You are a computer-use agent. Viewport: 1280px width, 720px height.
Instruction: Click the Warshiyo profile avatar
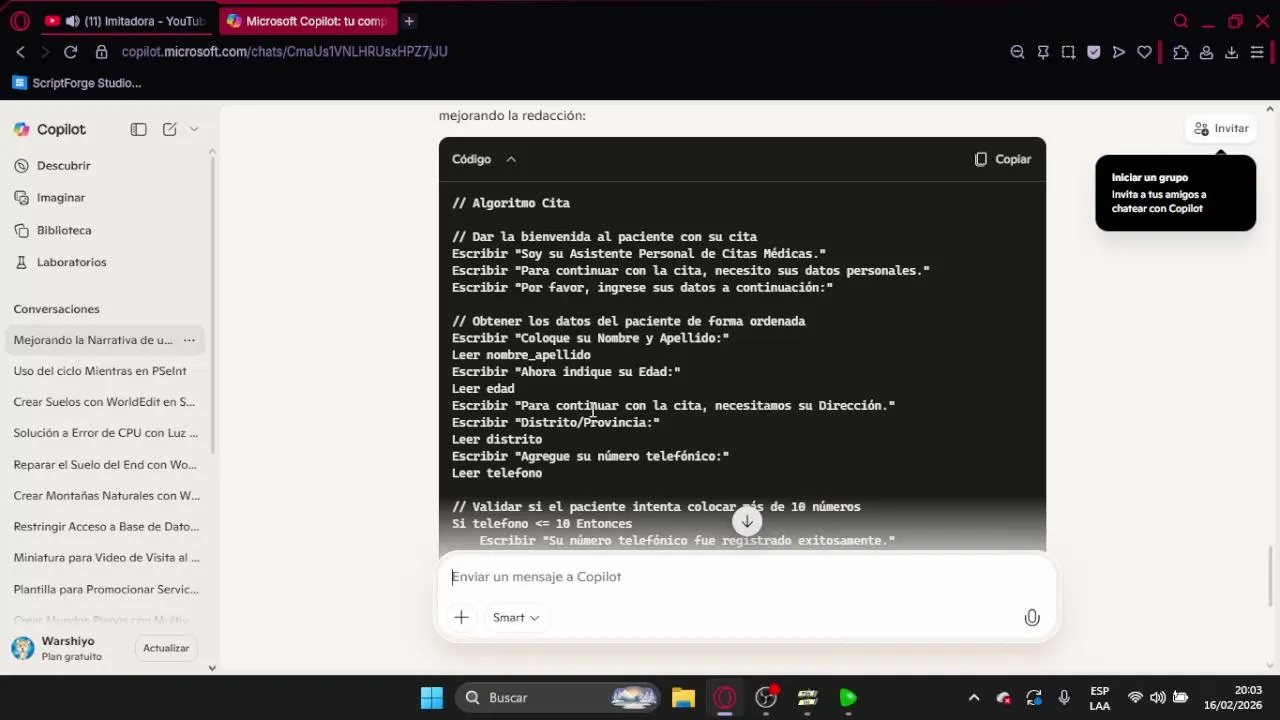pyautogui.click(x=22, y=648)
